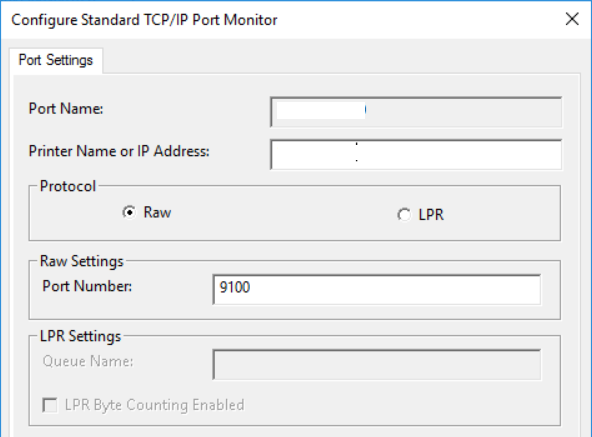Click the Protocol group heading

click(x=68, y=186)
